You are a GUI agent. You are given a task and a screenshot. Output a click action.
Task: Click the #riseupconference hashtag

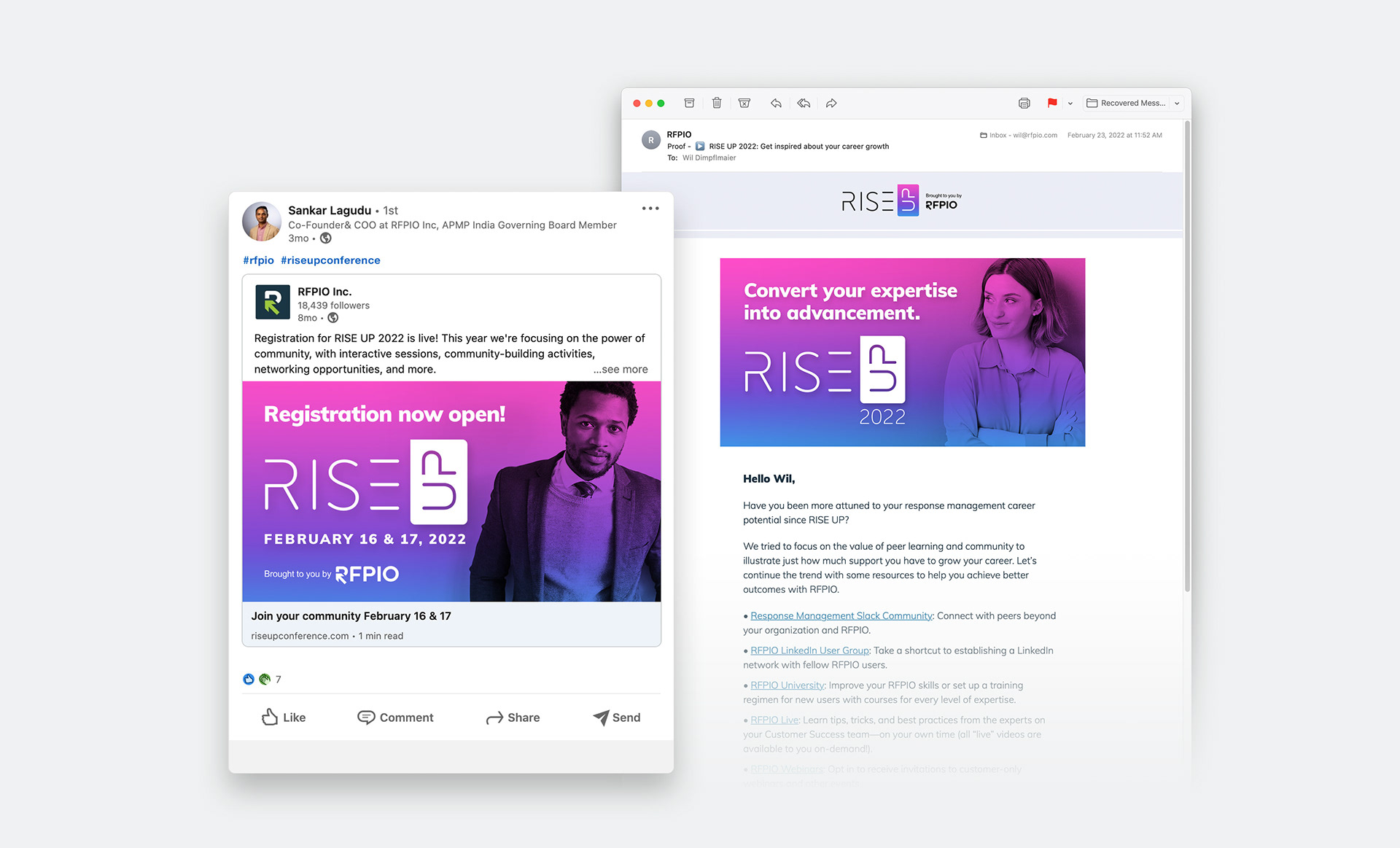330,260
